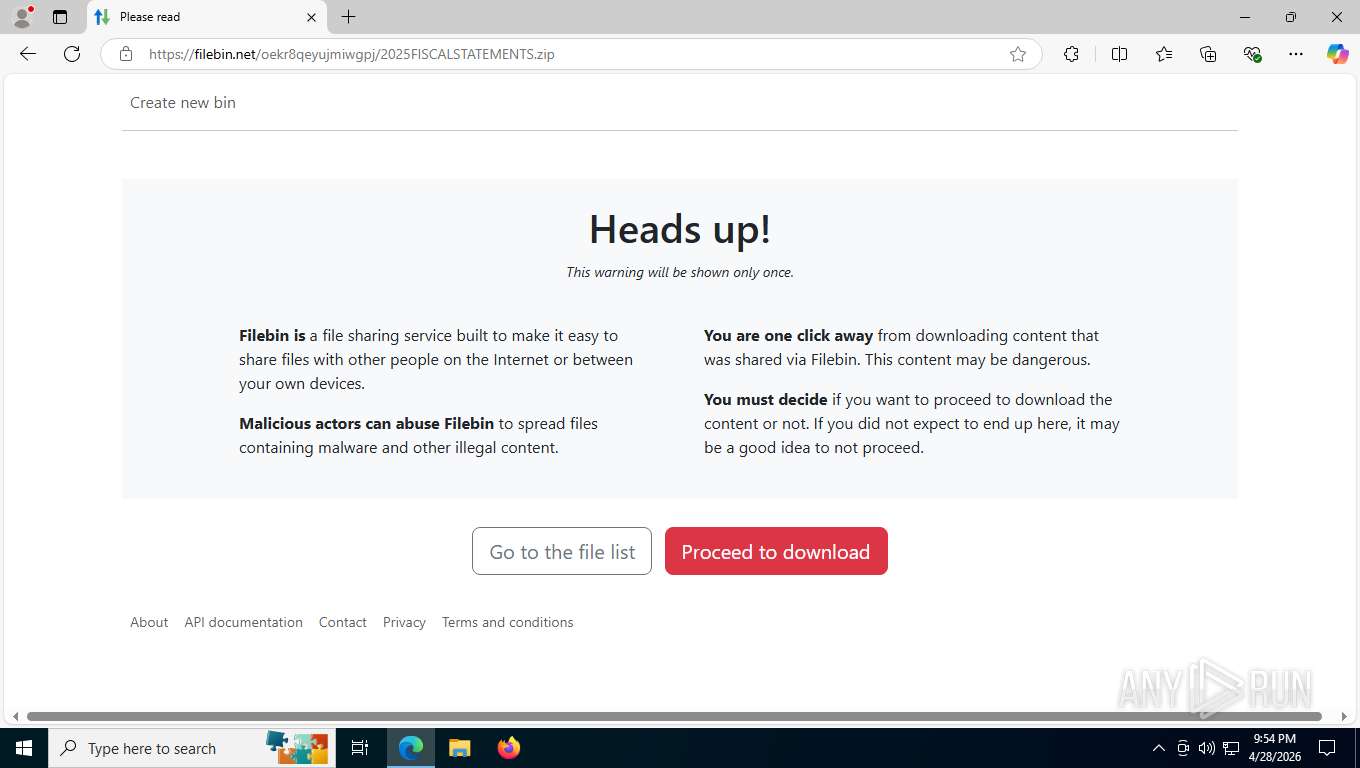Reload the page with the refresh icon

[72, 54]
